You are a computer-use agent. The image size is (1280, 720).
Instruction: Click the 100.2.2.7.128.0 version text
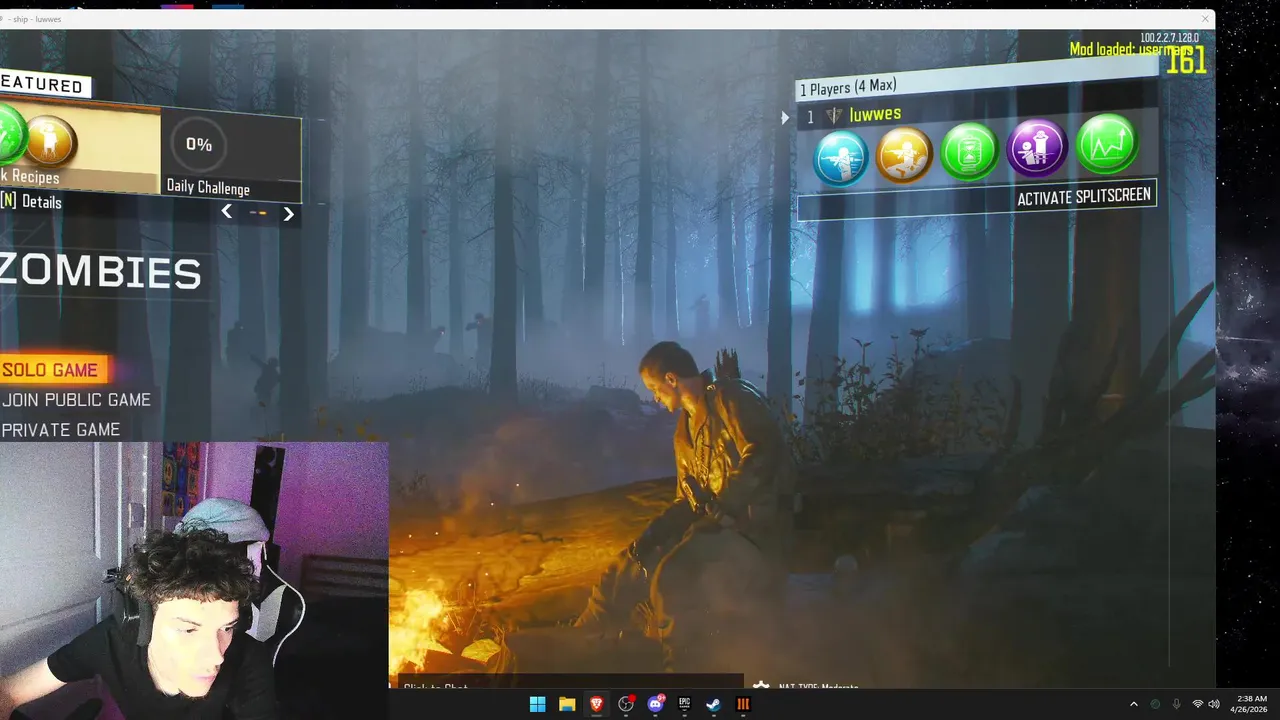[x=1169, y=37]
